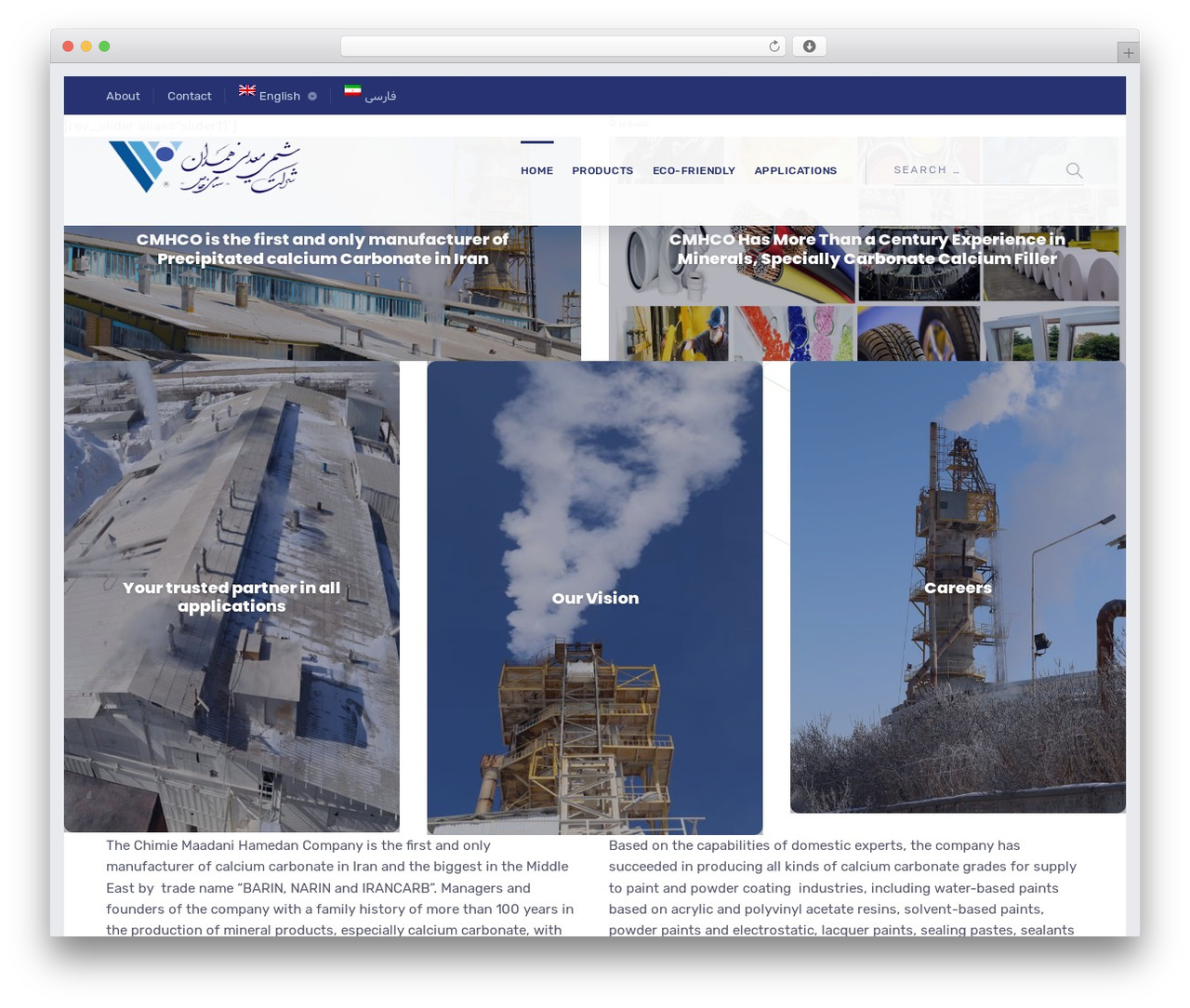Click the paragraph starting "Based on the capabilities"
1190x1008 pixels.
pyautogui.click(x=843, y=887)
